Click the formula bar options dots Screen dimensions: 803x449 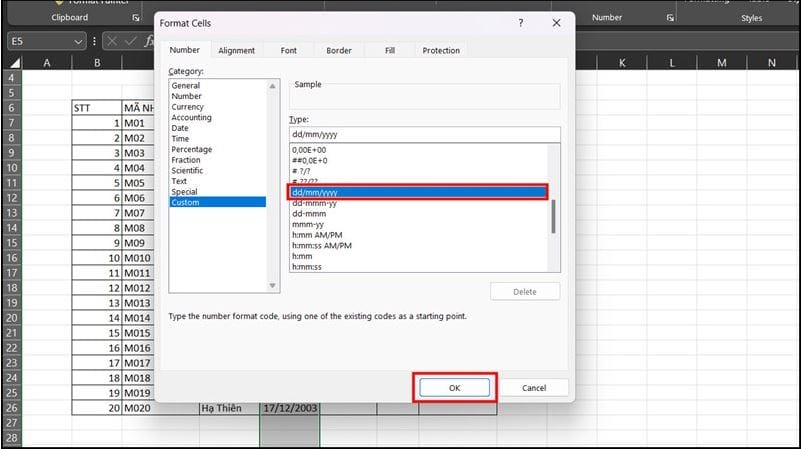point(94,41)
